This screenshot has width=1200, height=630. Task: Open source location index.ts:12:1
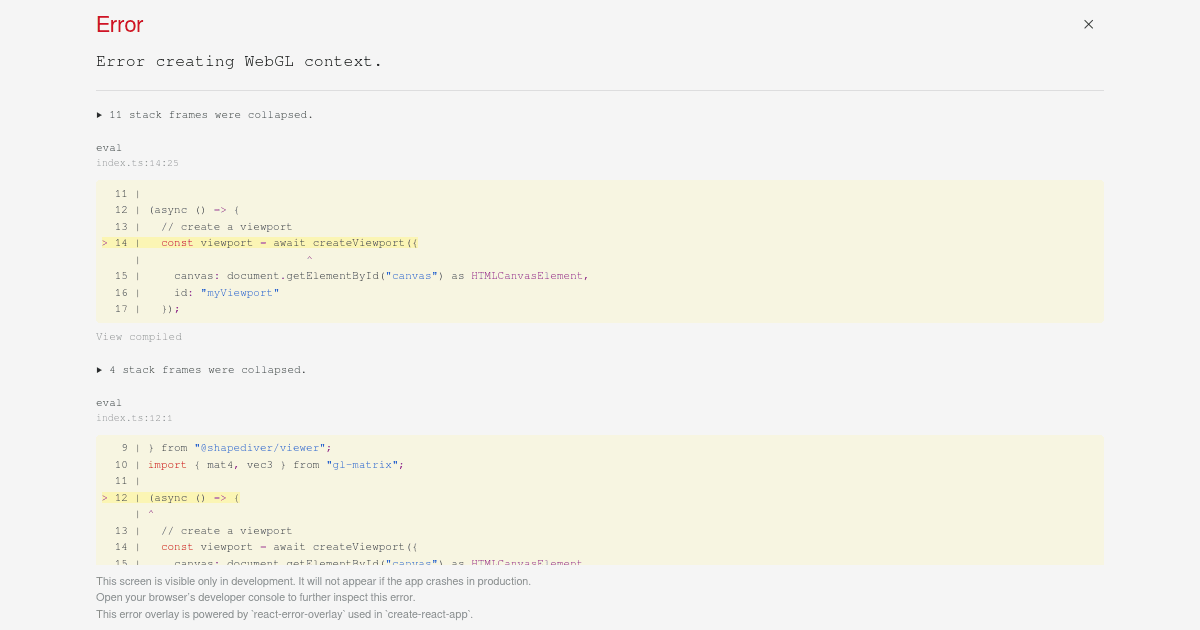tap(134, 417)
